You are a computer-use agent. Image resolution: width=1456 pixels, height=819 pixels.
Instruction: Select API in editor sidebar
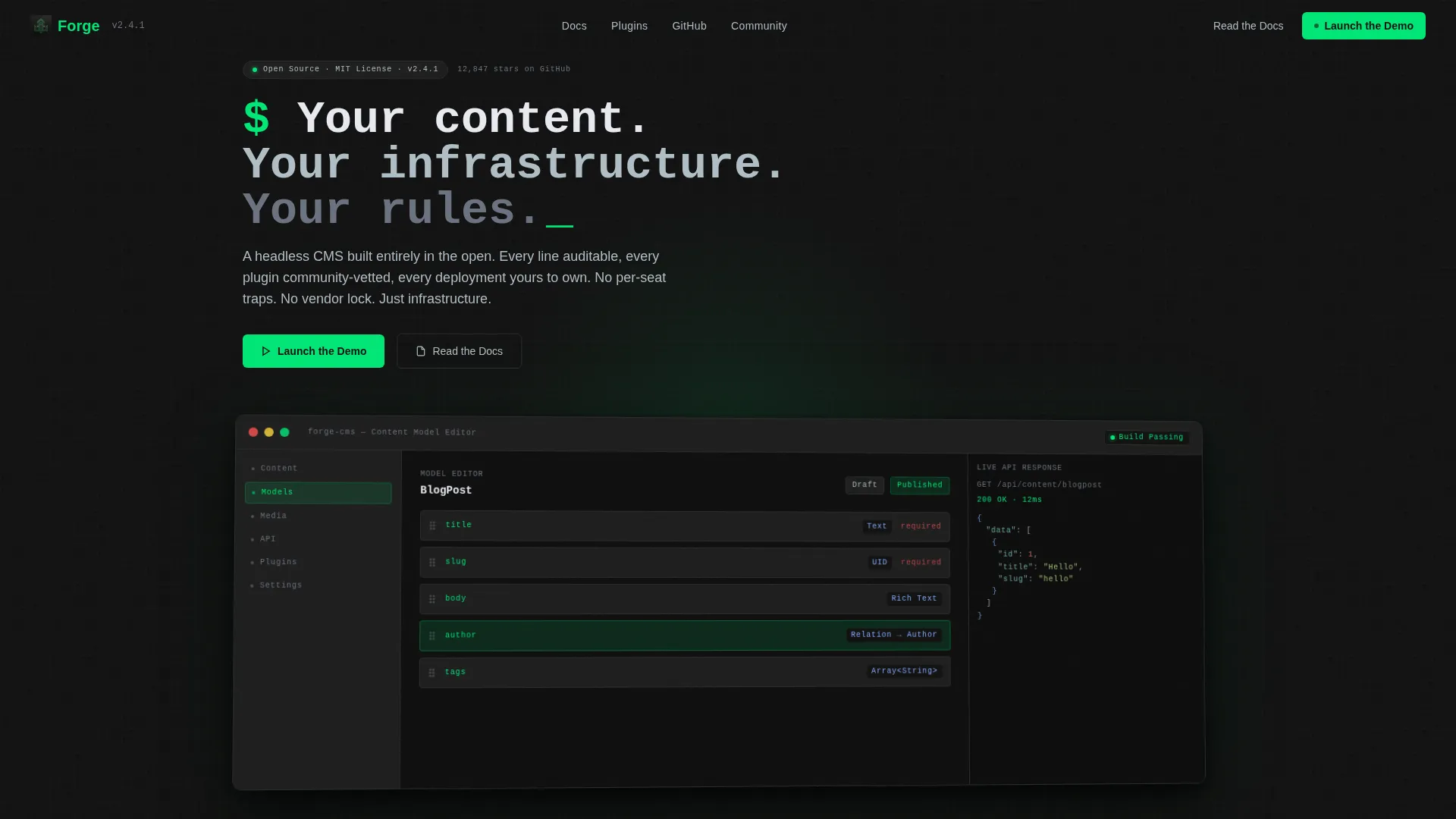point(318,539)
